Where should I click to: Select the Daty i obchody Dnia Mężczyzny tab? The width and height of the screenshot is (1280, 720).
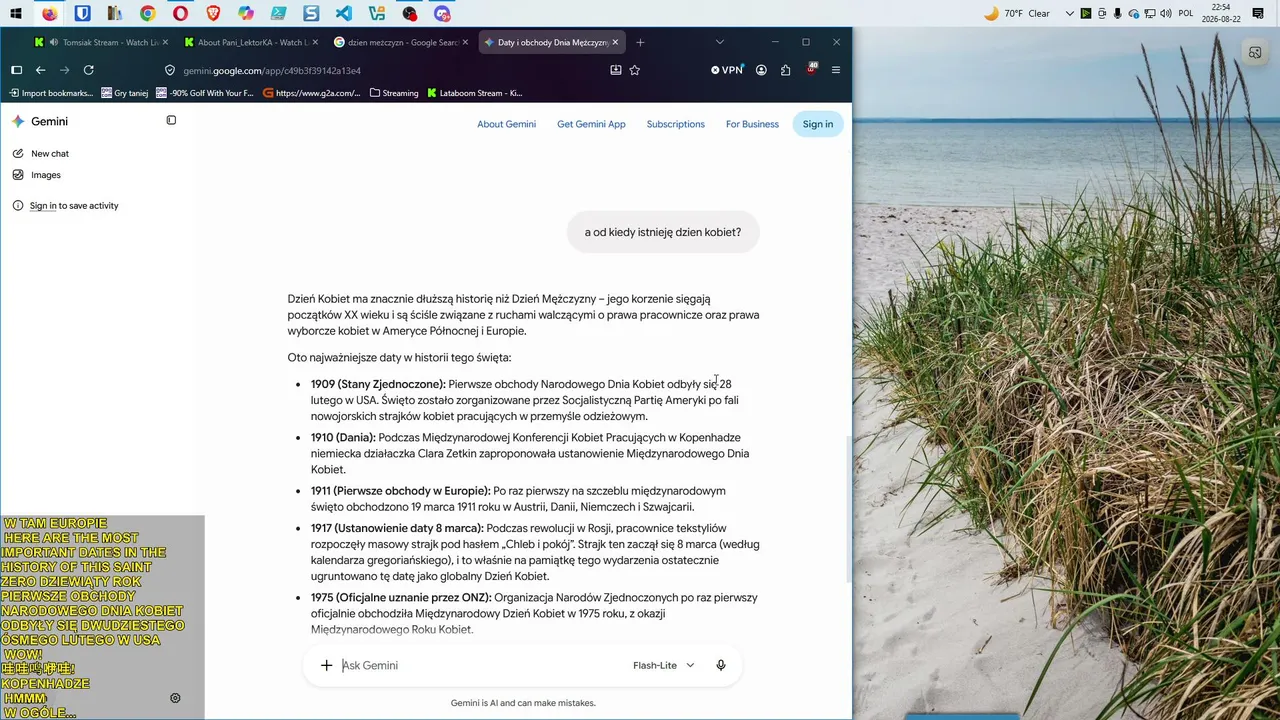(x=553, y=42)
